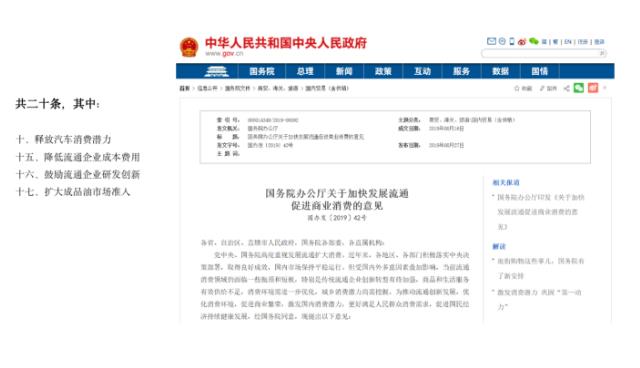Image resolution: width=640 pixels, height=368 pixels.
Task: Click the EN language link
Action: 568,42
